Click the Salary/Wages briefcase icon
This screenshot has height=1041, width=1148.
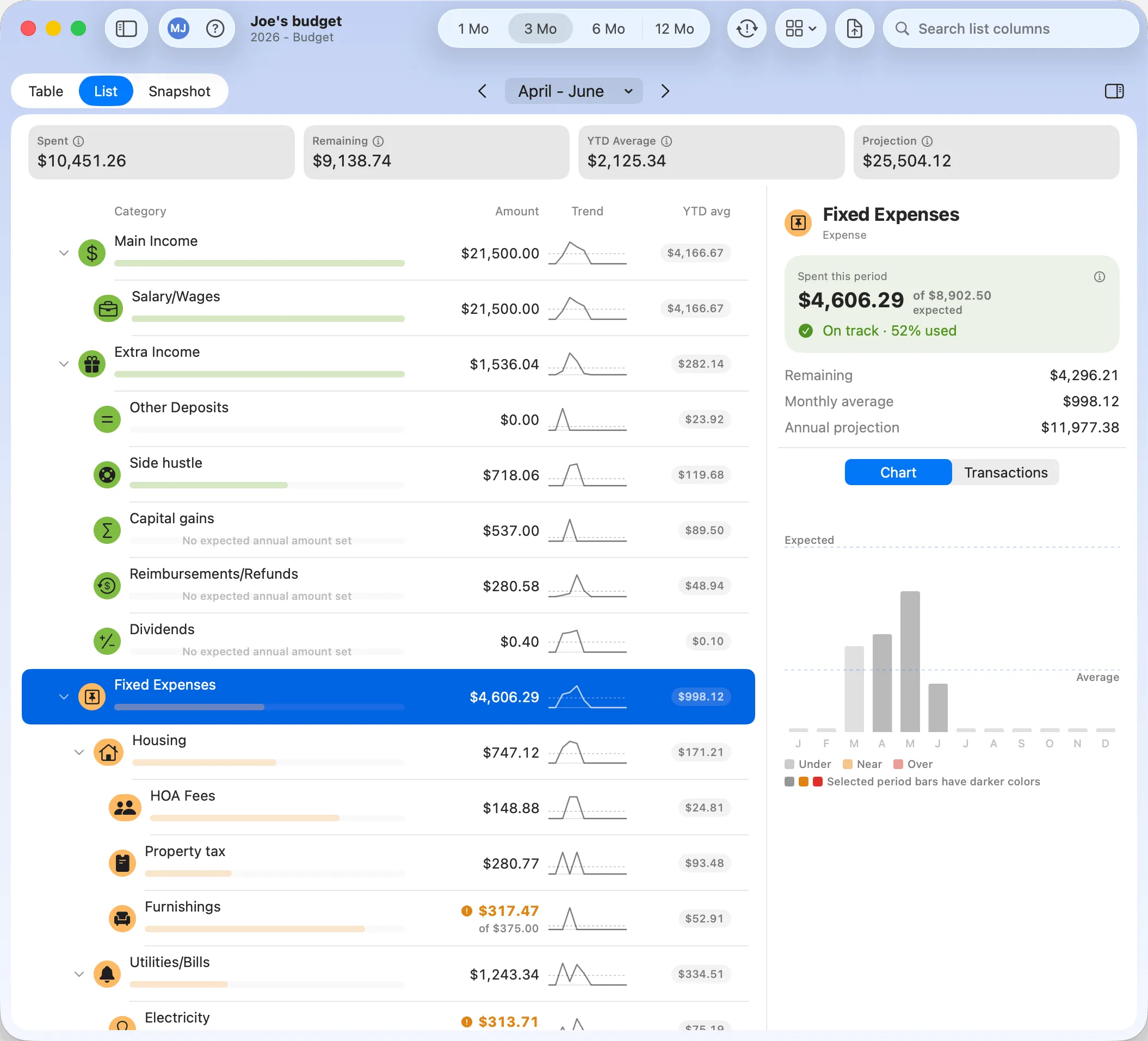pos(108,308)
